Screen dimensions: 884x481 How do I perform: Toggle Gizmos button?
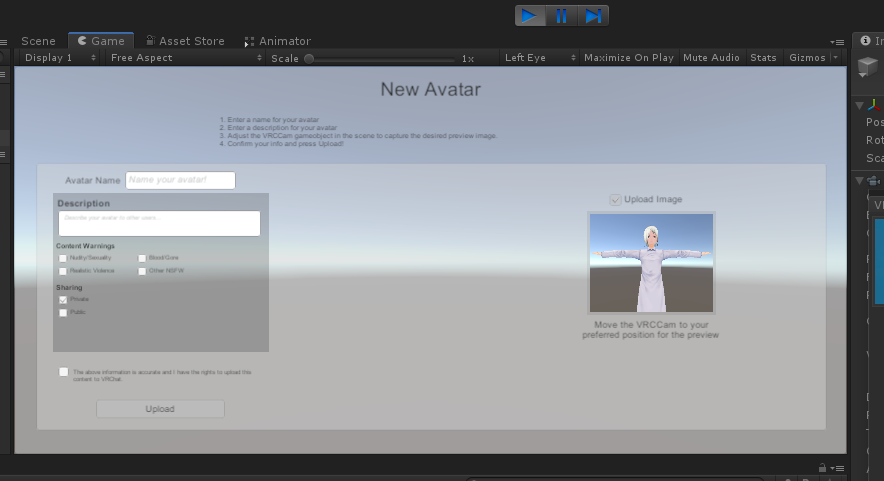(807, 58)
